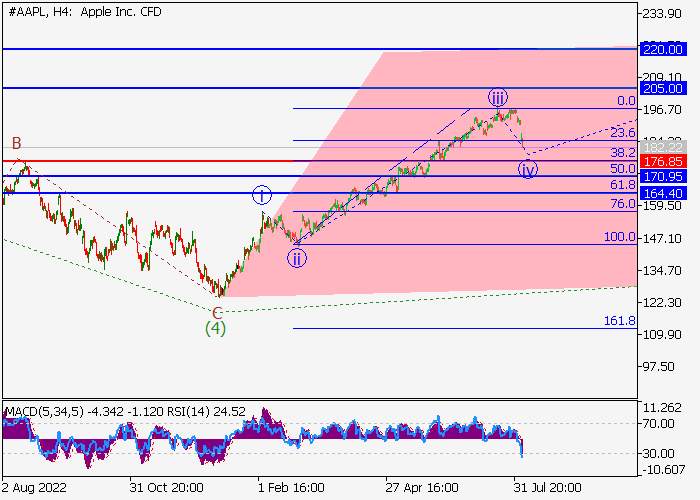This screenshot has height=500, width=700.
Task: Select the '27 Apr 16:00' date label
Action: point(422,488)
